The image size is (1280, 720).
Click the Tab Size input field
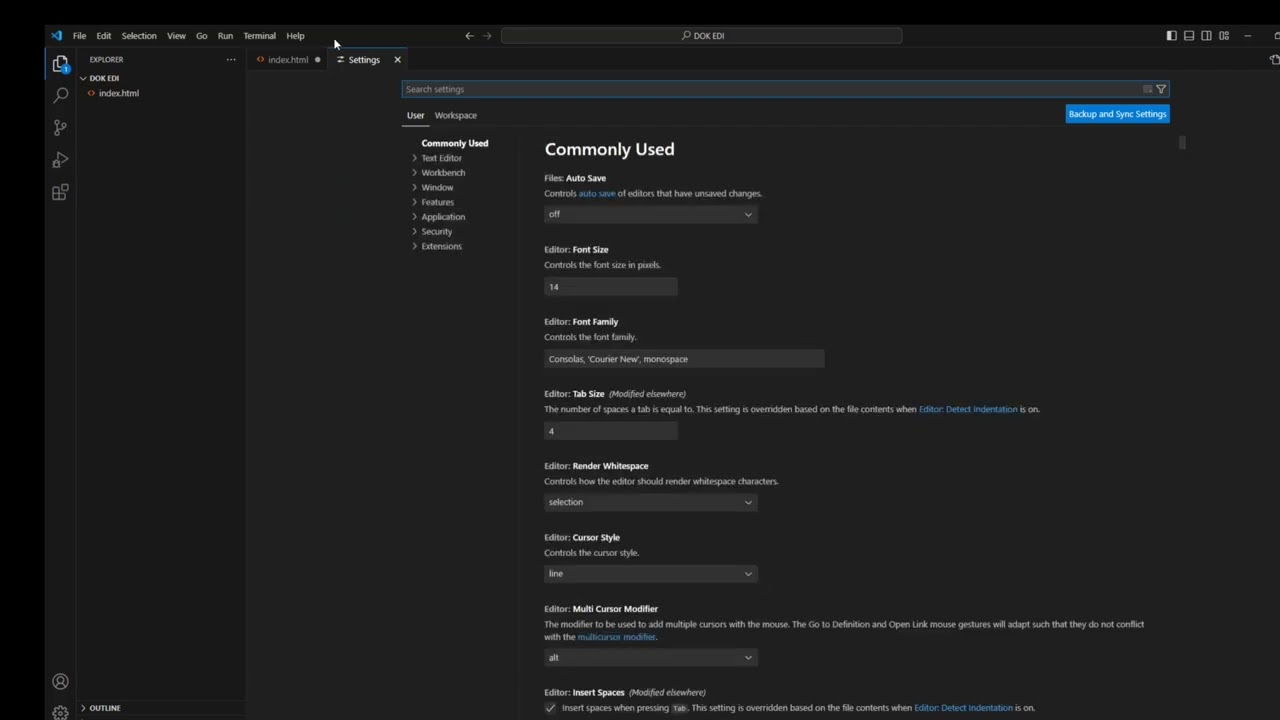[x=611, y=431]
